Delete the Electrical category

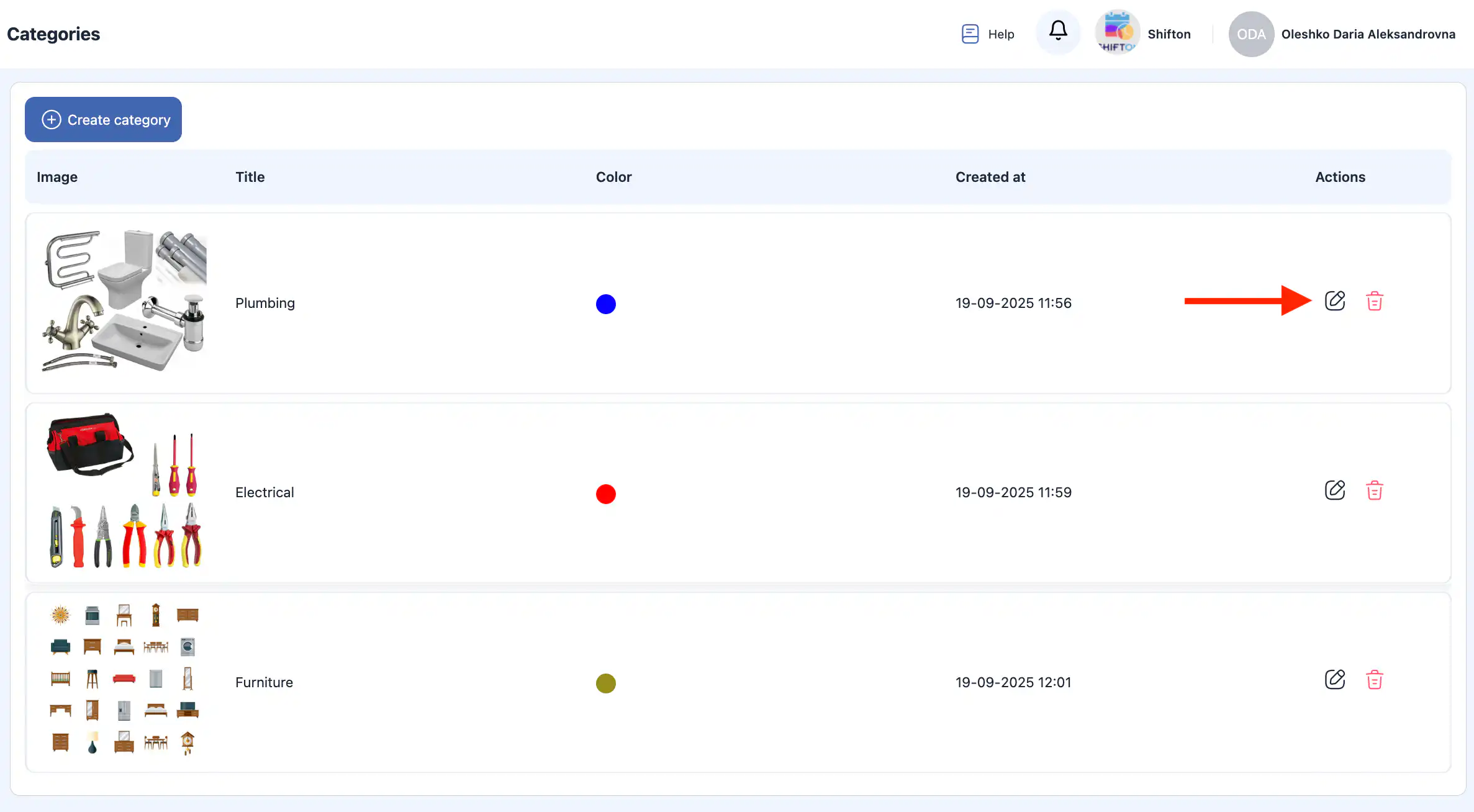1374,490
